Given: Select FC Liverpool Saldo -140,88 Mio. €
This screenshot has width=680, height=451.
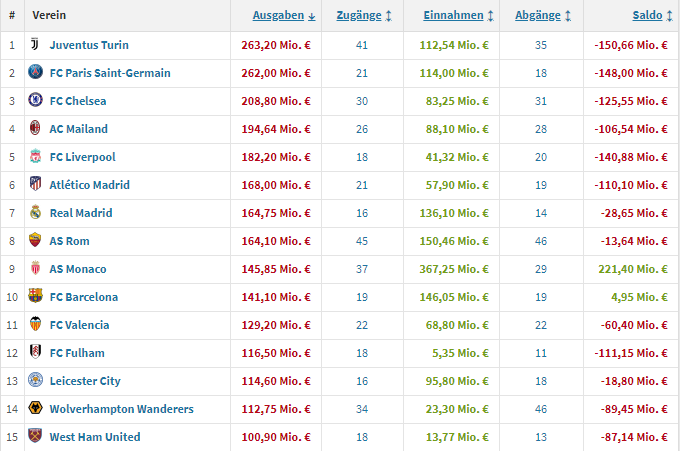Looking at the screenshot, I should click(x=631, y=157).
